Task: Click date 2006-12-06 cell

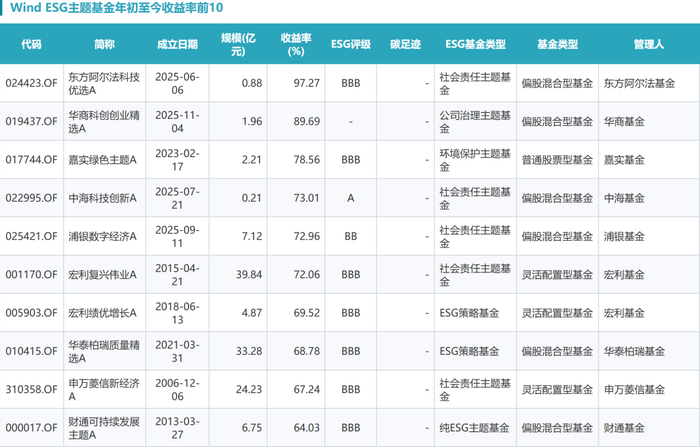Action: click(x=177, y=389)
